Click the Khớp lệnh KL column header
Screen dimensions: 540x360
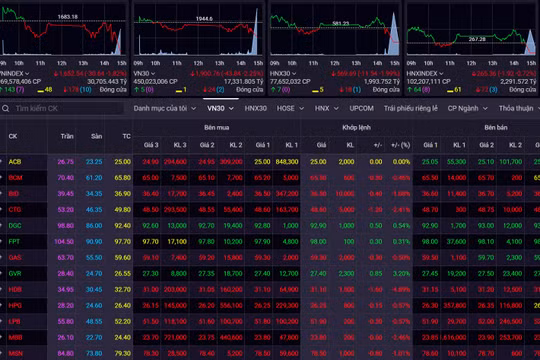350,145
